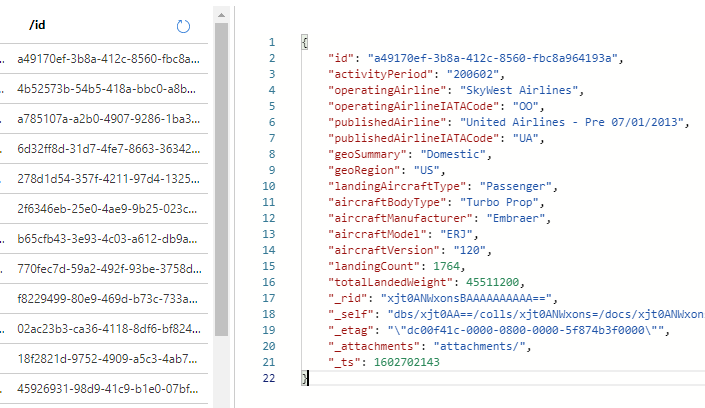The width and height of the screenshot is (705, 408).
Task: Click operatingAirlineIATACode value "OO"
Action: [x=526, y=106]
